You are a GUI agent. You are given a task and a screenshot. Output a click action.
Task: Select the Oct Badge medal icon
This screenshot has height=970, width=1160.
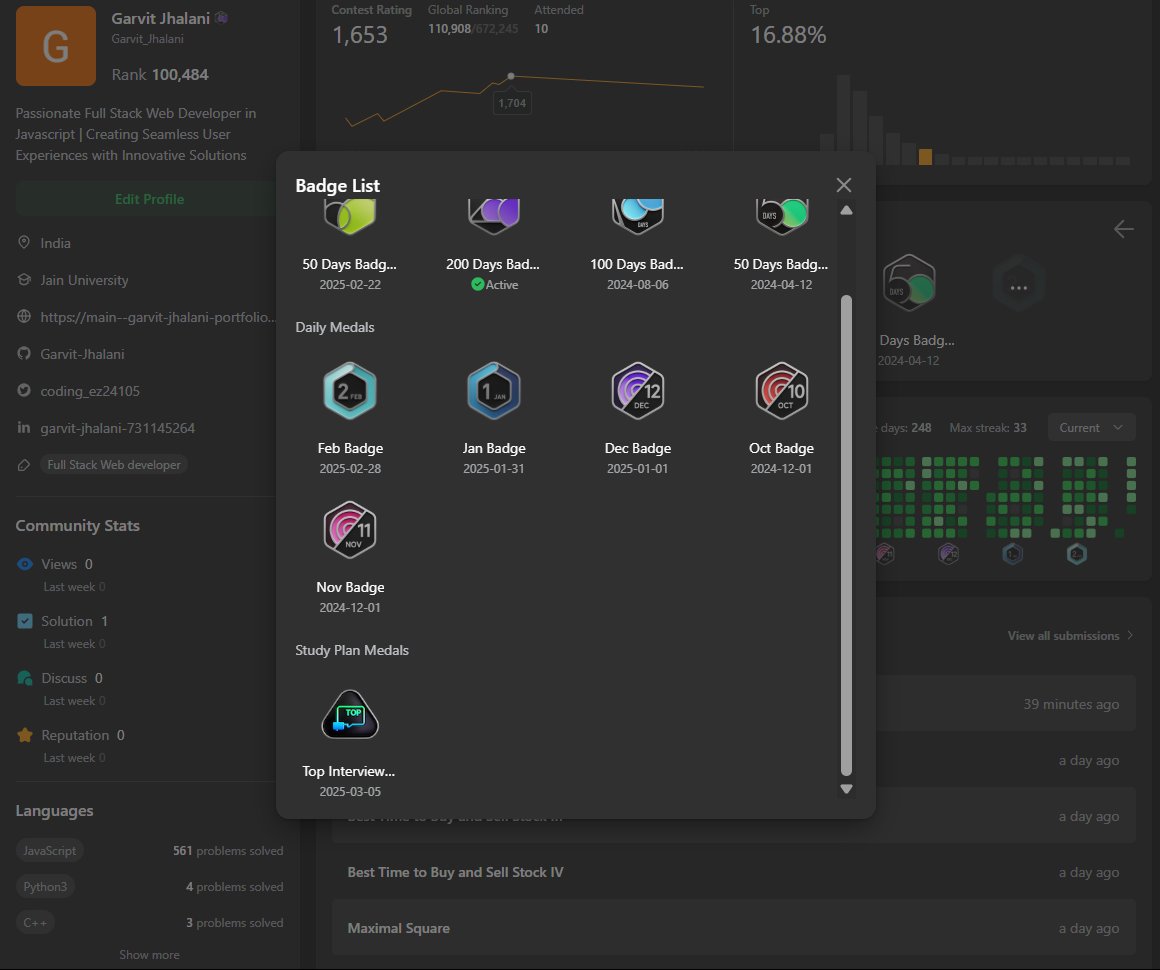[781, 391]
